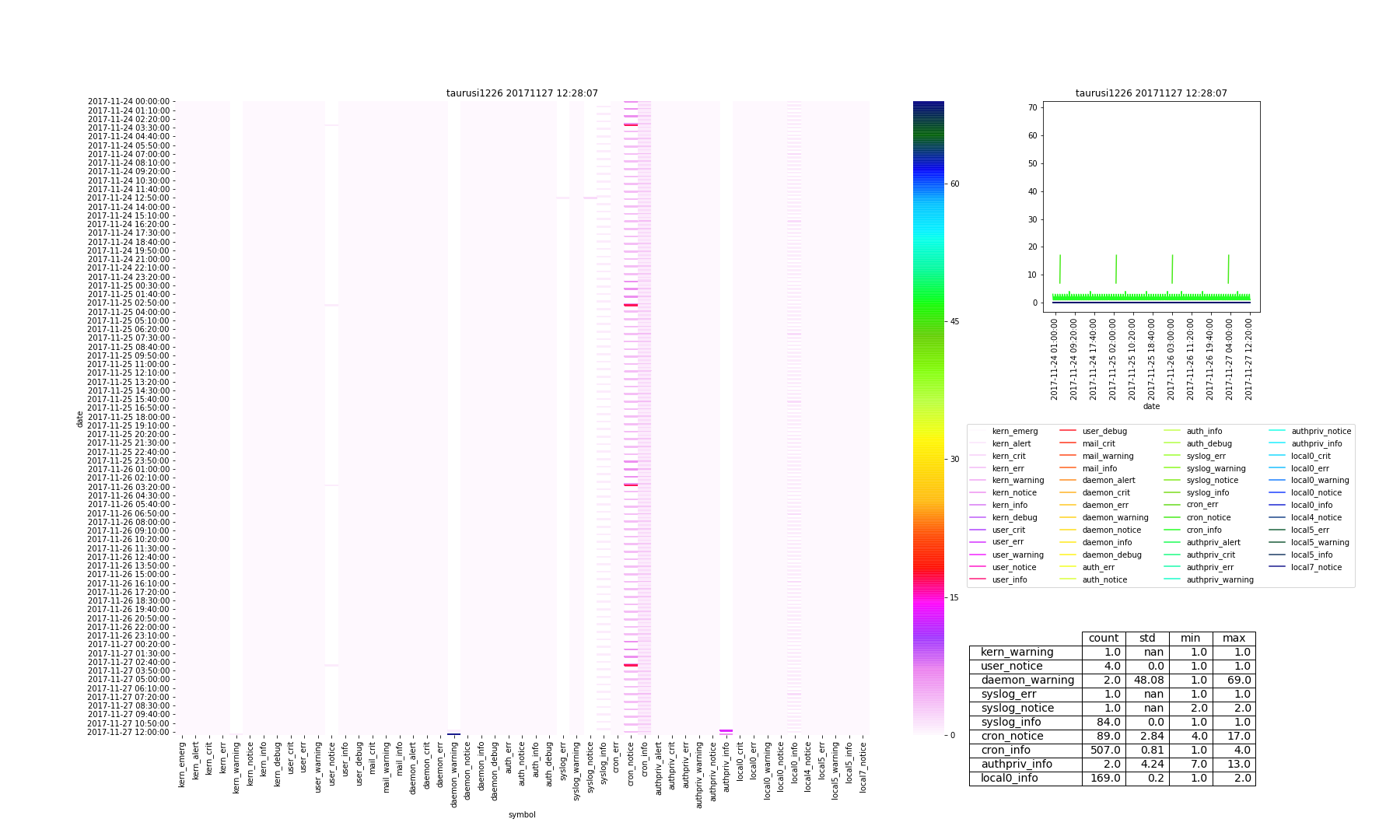The width and height of the screenshot is (1400, 840).
Task: Click the daemon_warning row label in the table
Action: [1027, 681]
